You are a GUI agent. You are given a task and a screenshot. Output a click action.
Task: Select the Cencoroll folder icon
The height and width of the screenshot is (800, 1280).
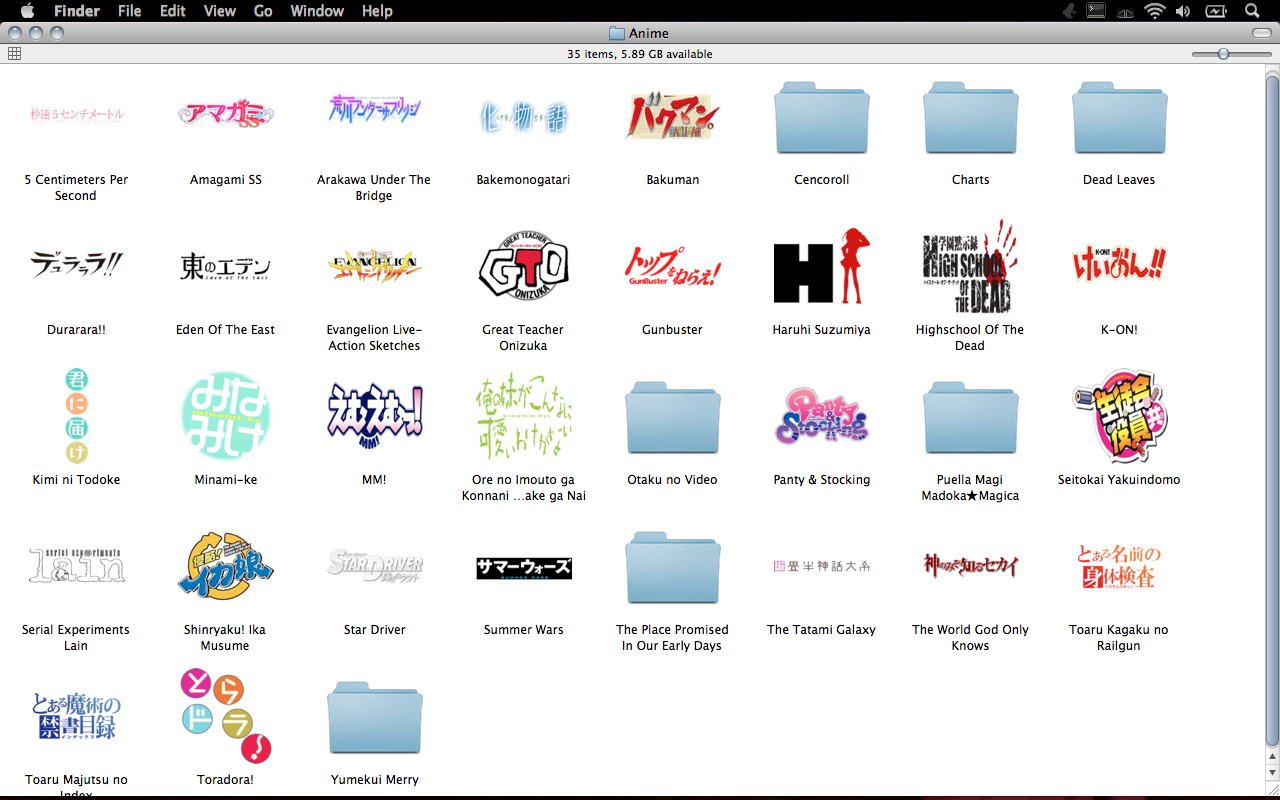(822, 119)
